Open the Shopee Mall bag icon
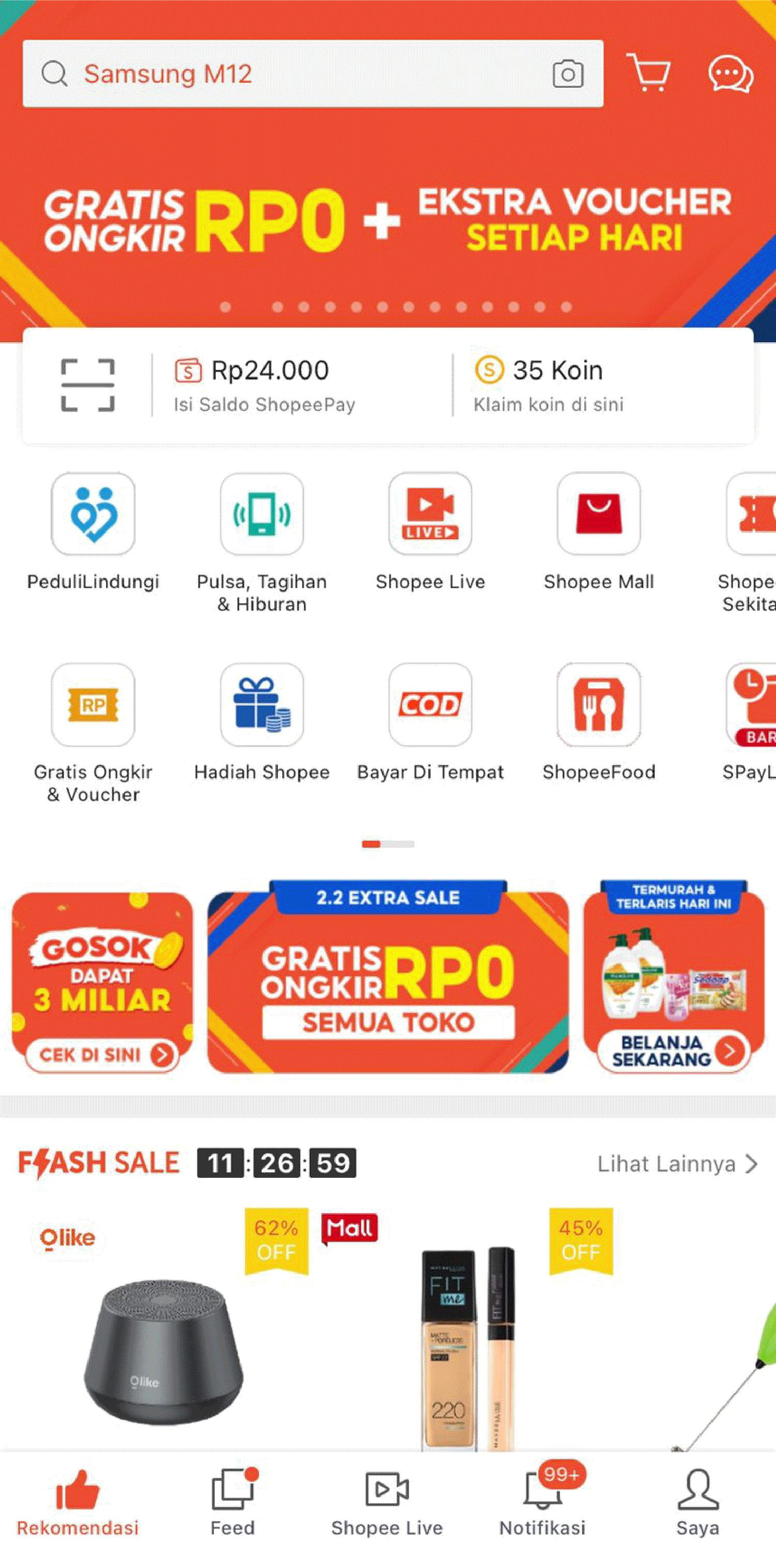Image resolution: width=776 pixels, height=1568 pixels. pos(599,514)
